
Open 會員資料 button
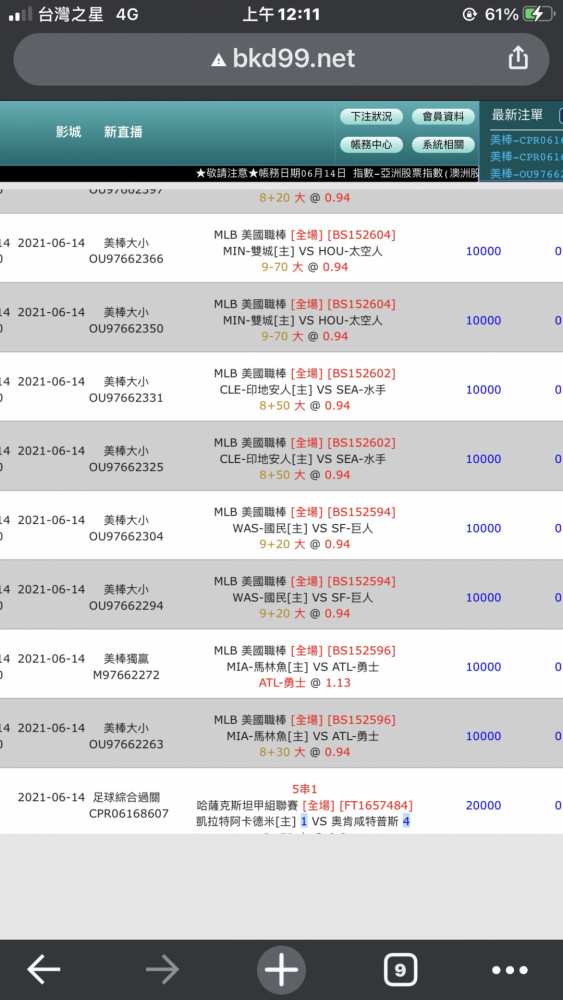(444, 117)
